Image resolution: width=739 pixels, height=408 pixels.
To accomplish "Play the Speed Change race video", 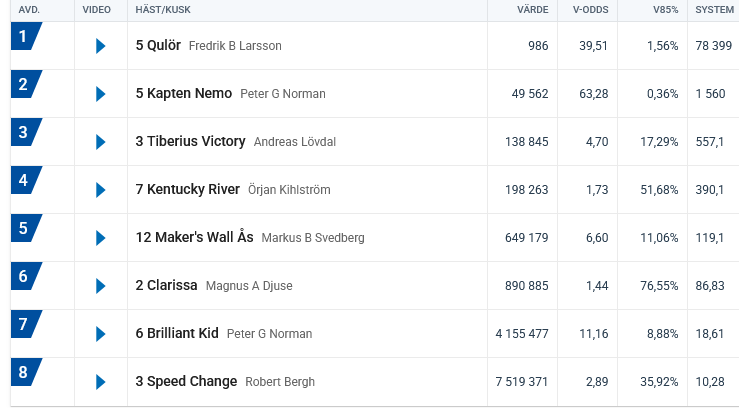I will pyautogui.click(x=100, y=382).
